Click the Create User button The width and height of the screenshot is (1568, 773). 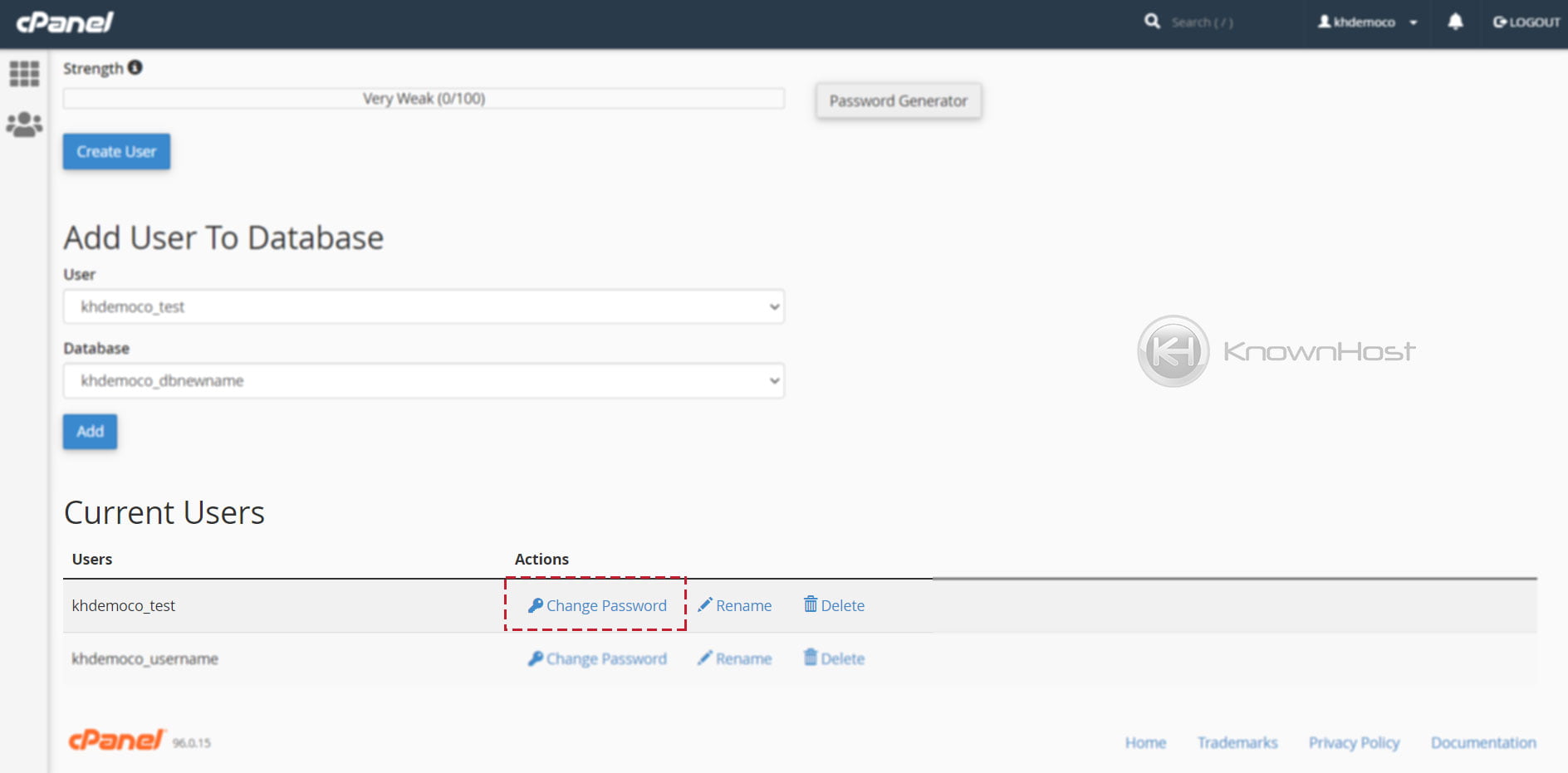(116, 152)
